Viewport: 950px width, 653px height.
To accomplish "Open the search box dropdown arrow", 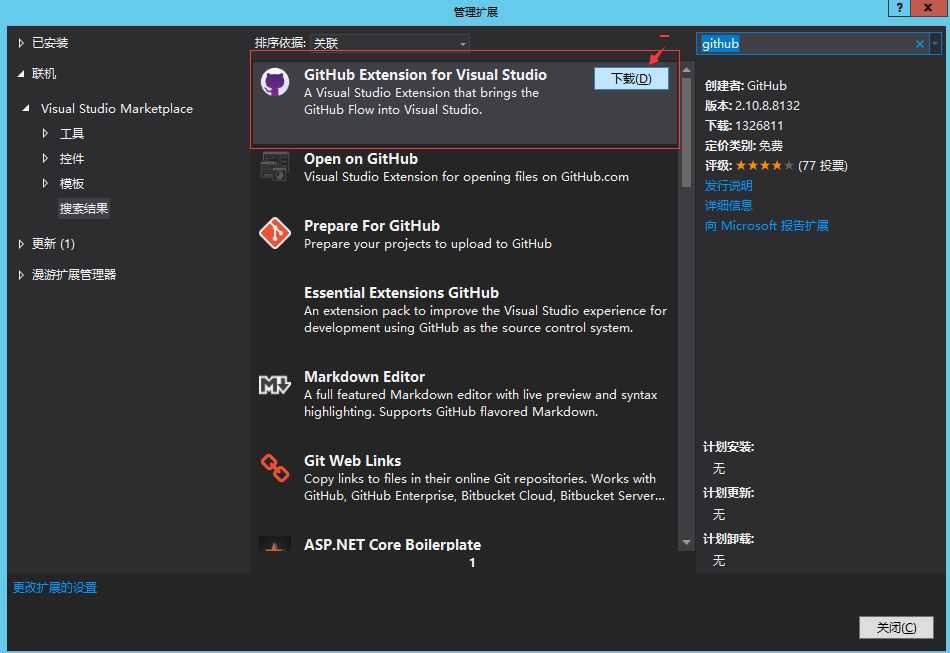I will click(935, 44).
